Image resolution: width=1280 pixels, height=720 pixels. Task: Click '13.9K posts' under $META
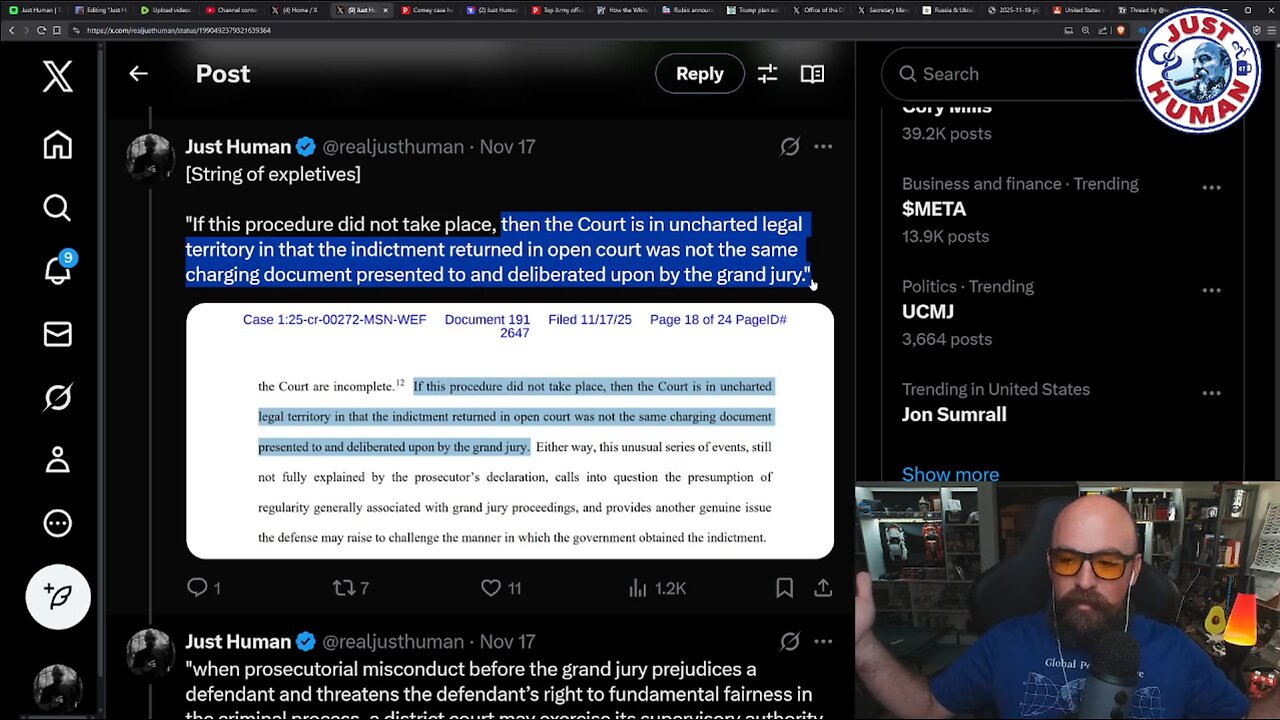click(x=945, y=237)
